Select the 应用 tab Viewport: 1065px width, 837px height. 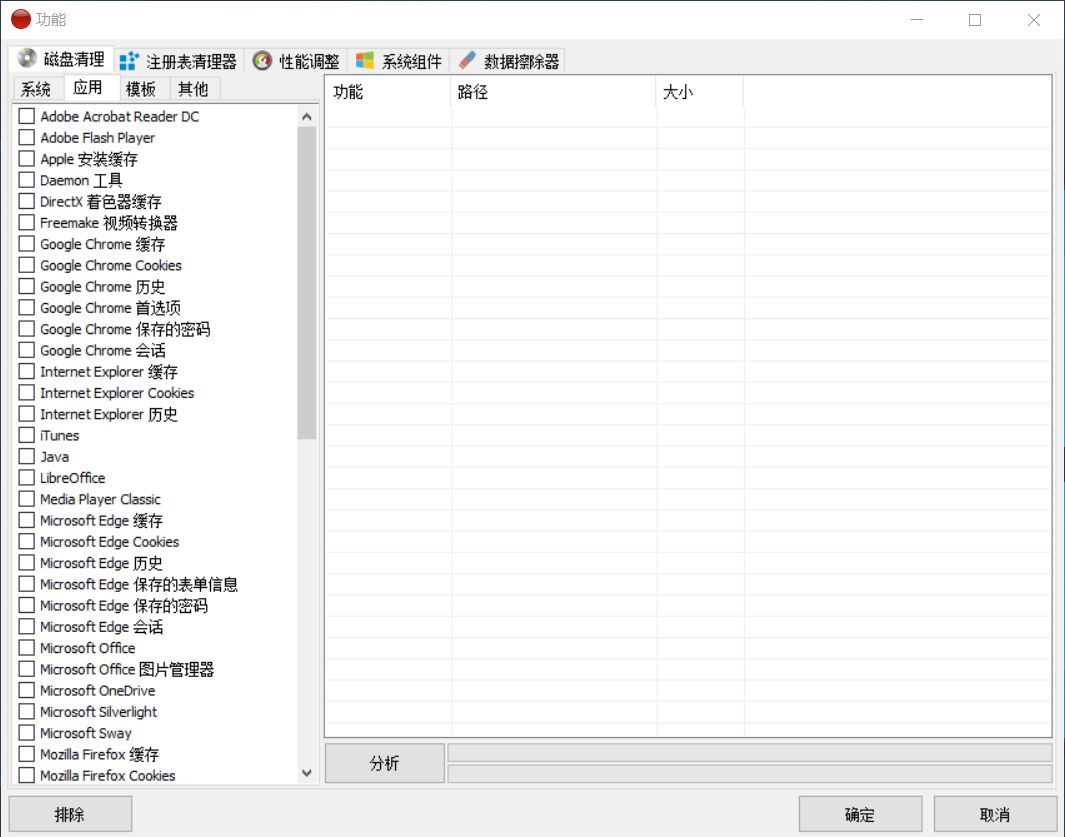pyautogui.click(x=90, y=88)
